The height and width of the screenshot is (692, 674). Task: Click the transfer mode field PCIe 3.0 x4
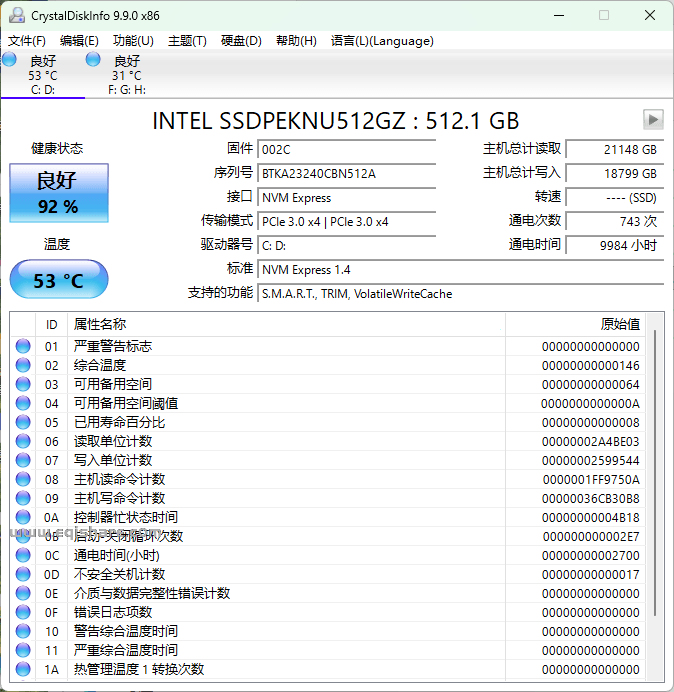[x=347, y=221]
